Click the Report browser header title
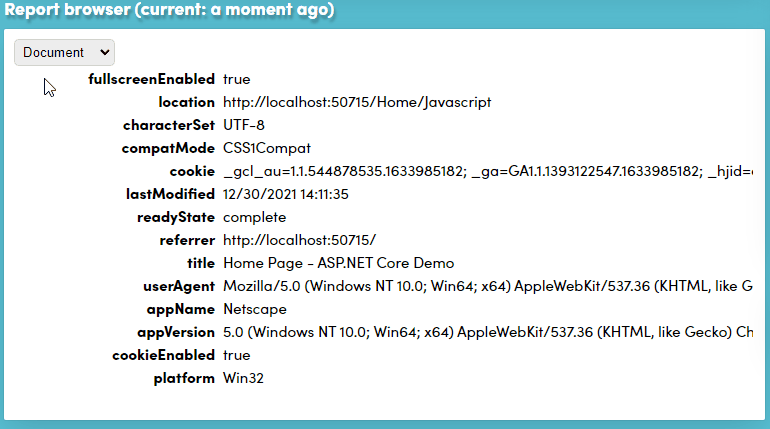Screen dimensions: 770x429 pos(169,10)
